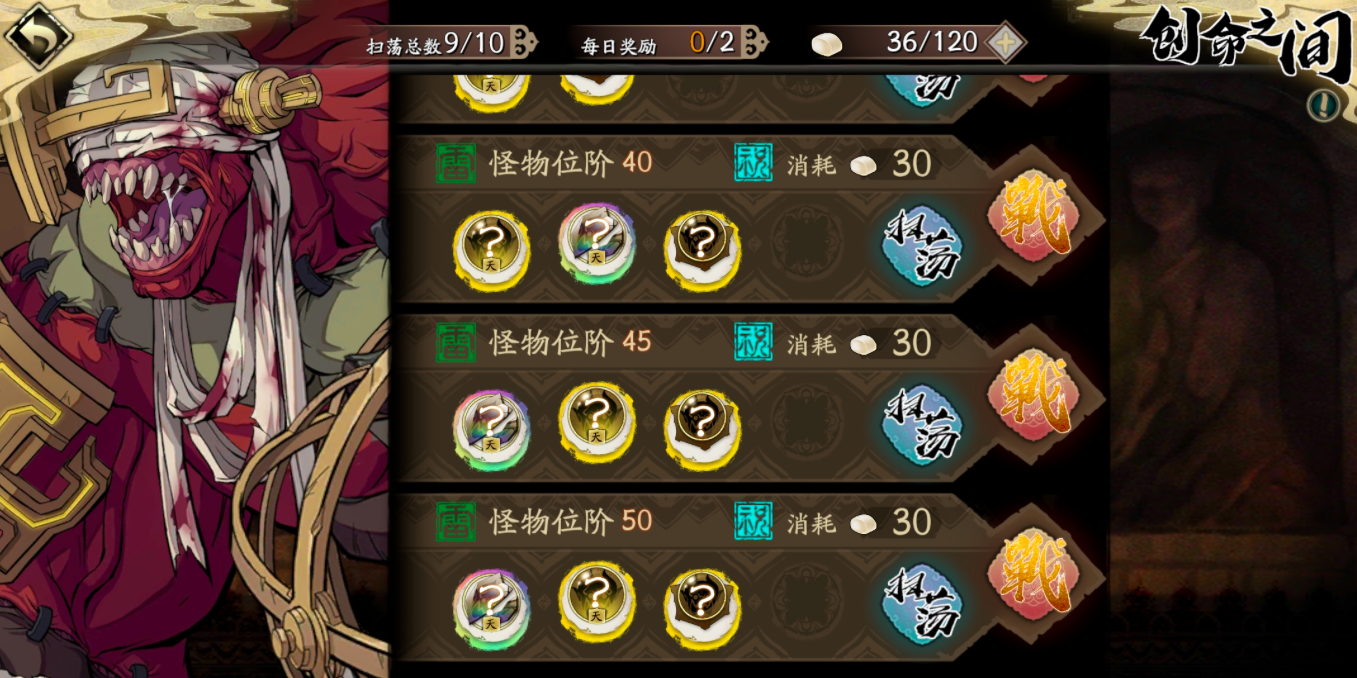Image resolution: width=1357 pixels, height=678 pixels.
Task: Select rainbow mystery reward in rank 45 row
Action: tap(491, 429)
